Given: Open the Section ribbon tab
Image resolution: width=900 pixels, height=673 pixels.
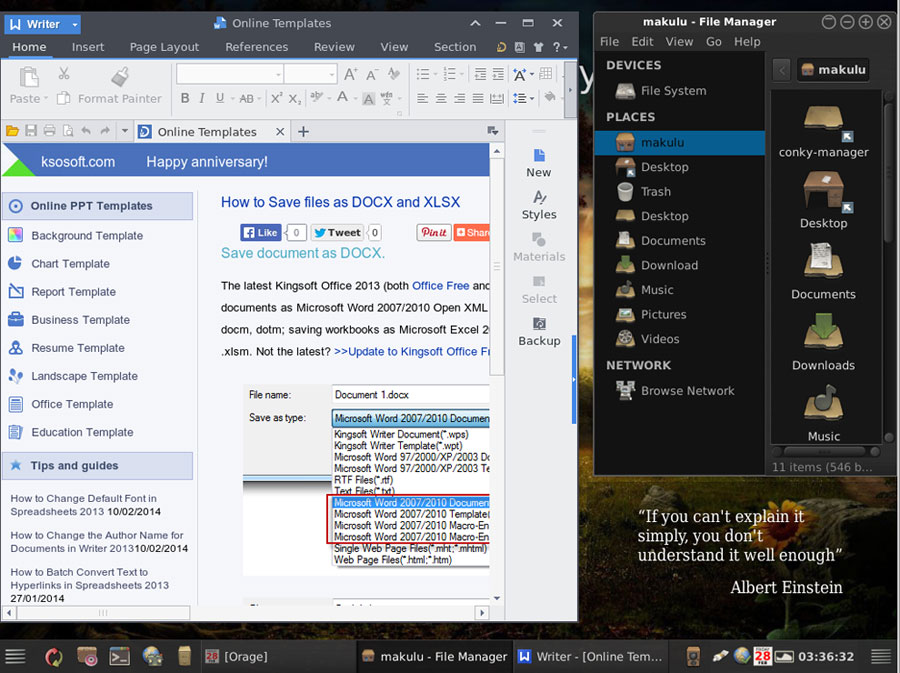Looking at the screenshot, I should (x=455, y=47).
